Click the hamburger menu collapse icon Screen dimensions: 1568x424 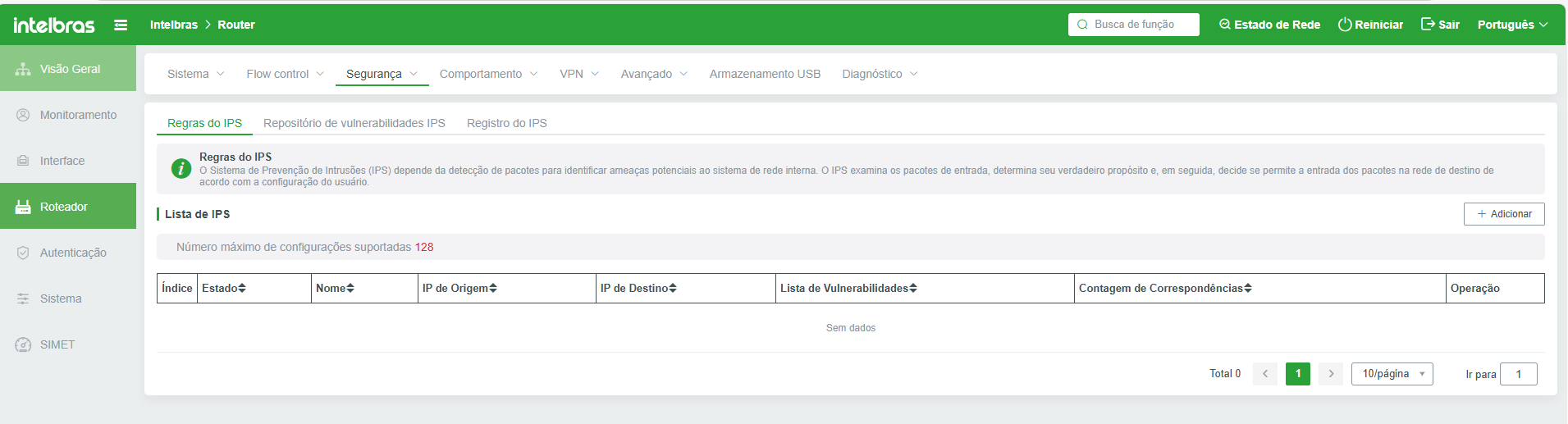tap(121, 25)
